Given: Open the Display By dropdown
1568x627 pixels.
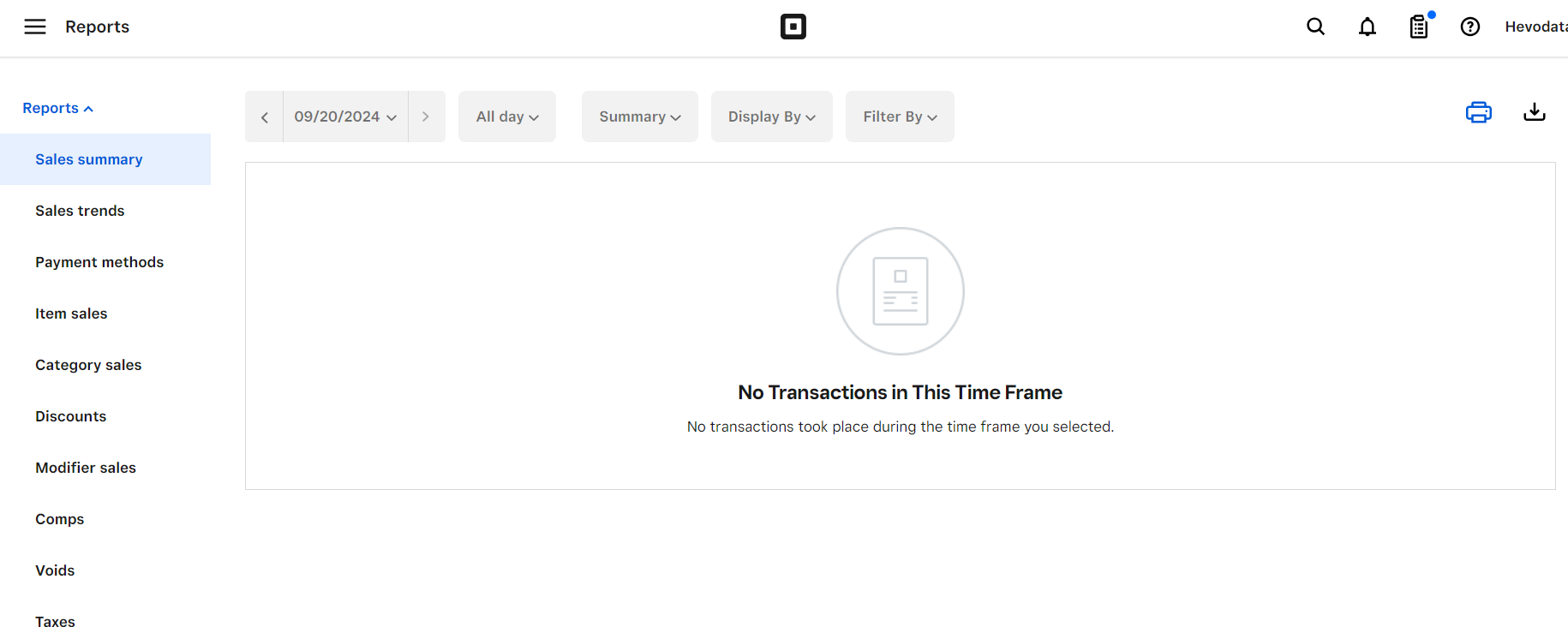Looking at the screenshot, I should coord(772,116).
